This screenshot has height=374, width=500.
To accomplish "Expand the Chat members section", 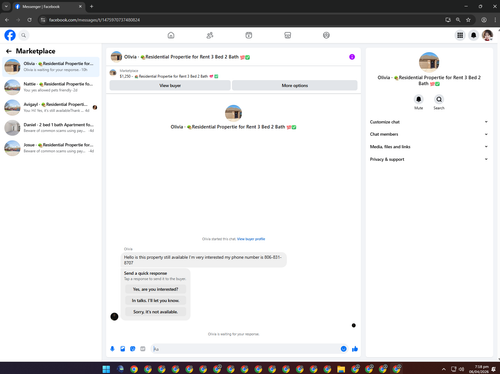I will 429,134.
